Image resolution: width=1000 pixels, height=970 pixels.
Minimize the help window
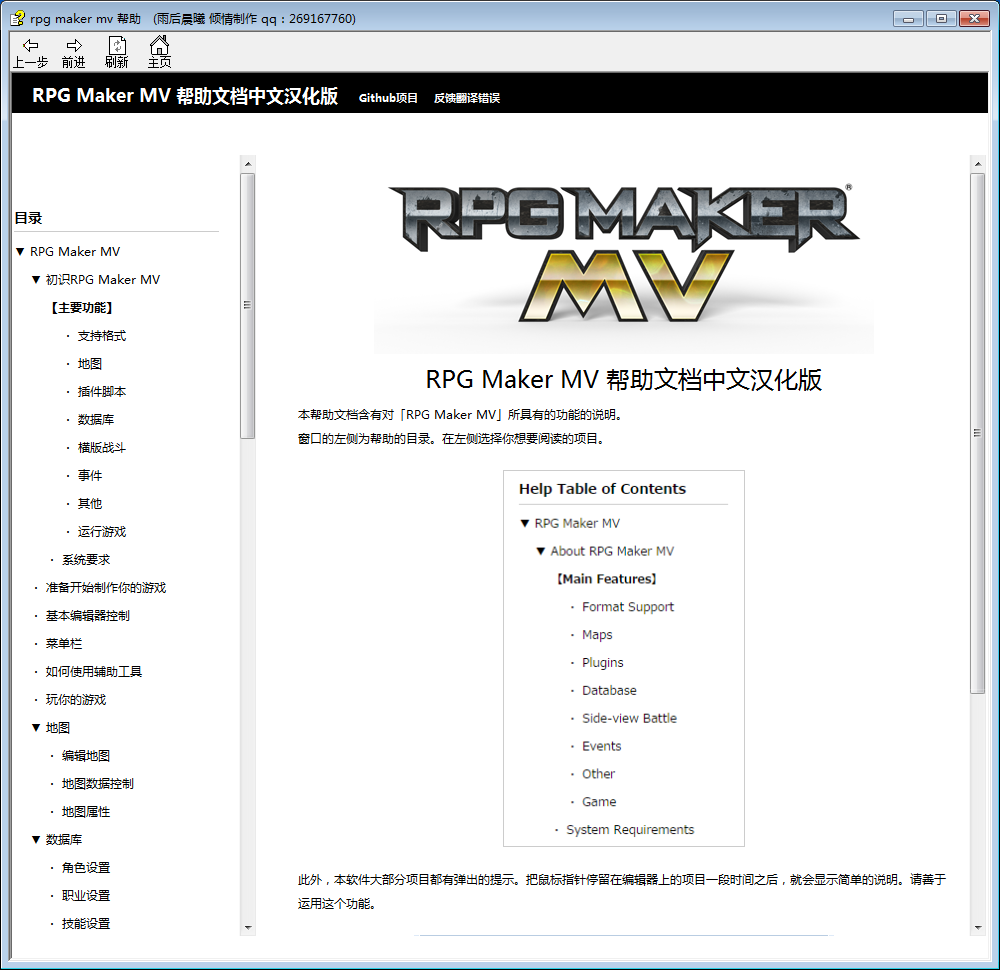click(908, 18)
